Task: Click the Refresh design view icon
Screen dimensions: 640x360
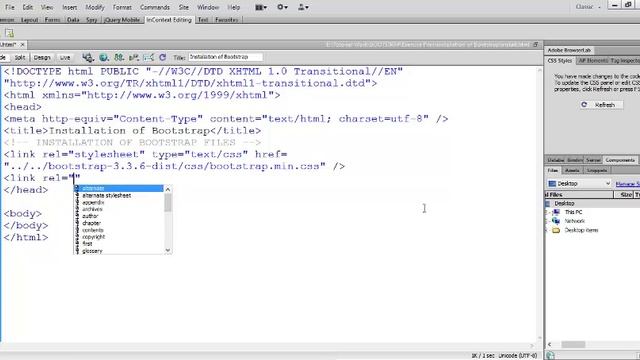Action: 162,58
